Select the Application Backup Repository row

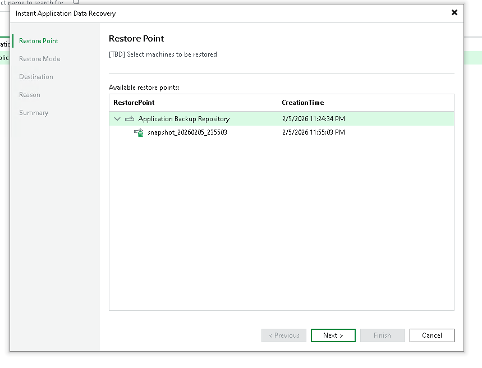point(282,119)
